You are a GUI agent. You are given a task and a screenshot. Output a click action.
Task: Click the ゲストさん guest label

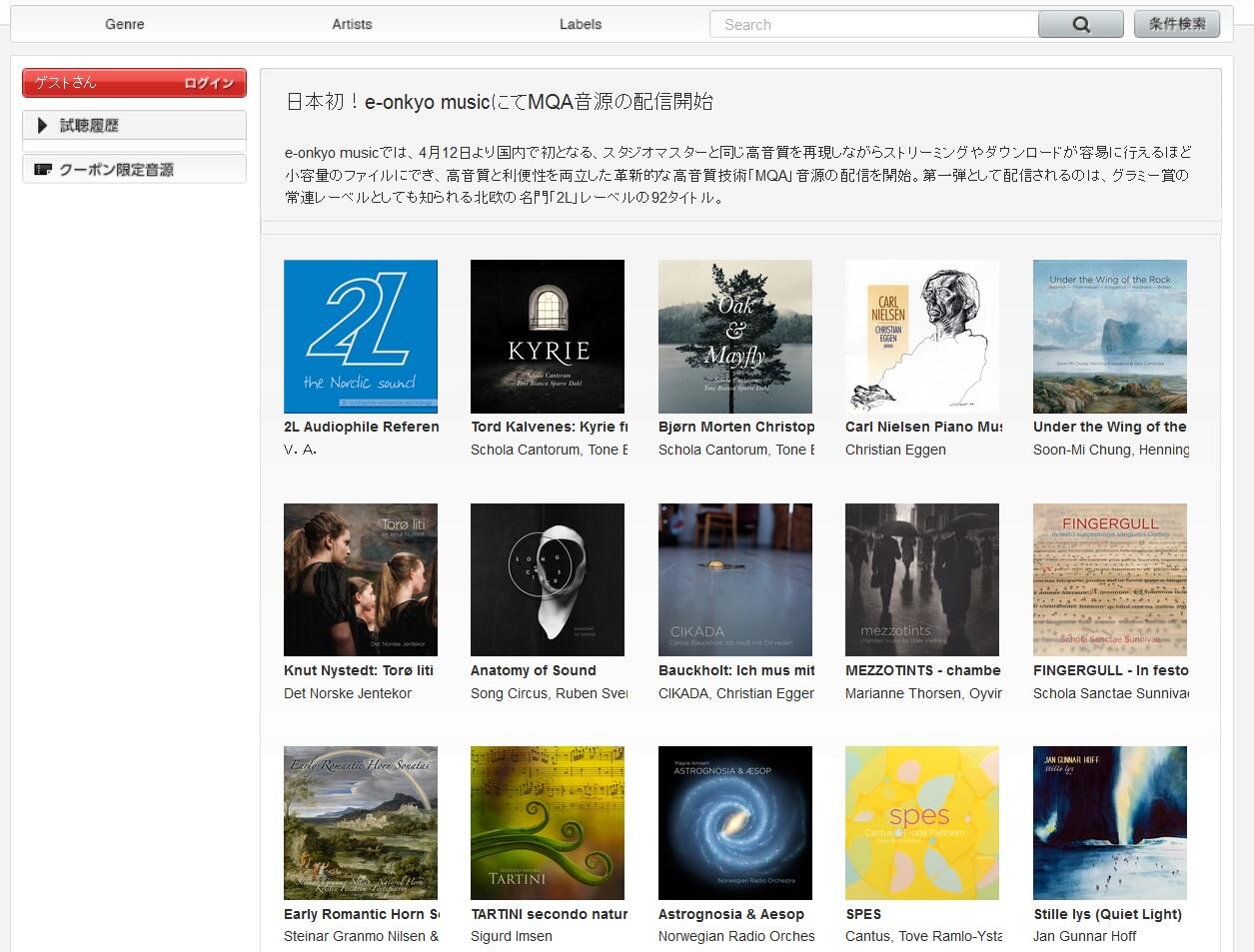point(66,83)
